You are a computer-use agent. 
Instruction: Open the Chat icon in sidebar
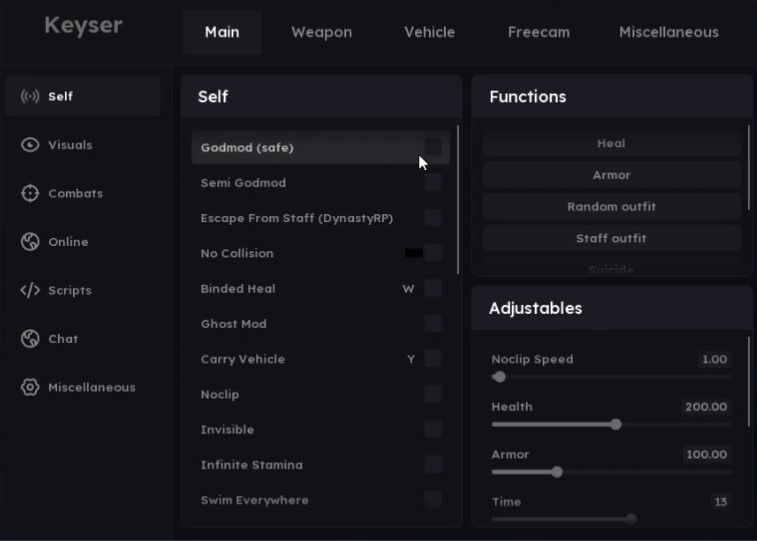[x=30, y=339]
